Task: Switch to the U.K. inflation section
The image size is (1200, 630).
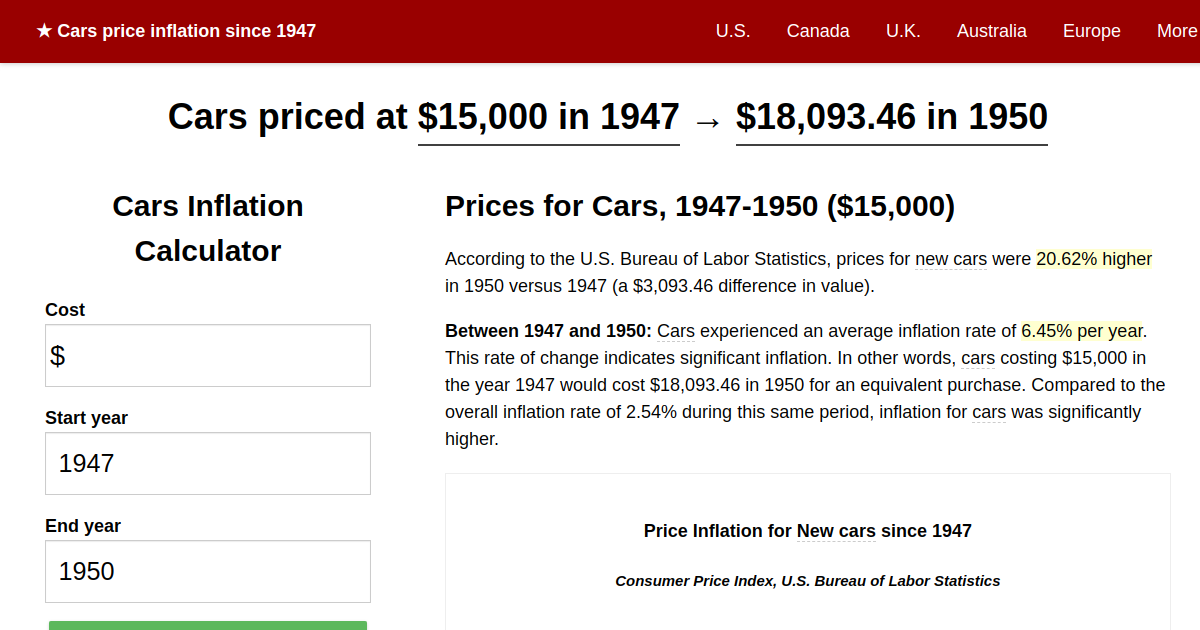Action: (x=903, y=31)
